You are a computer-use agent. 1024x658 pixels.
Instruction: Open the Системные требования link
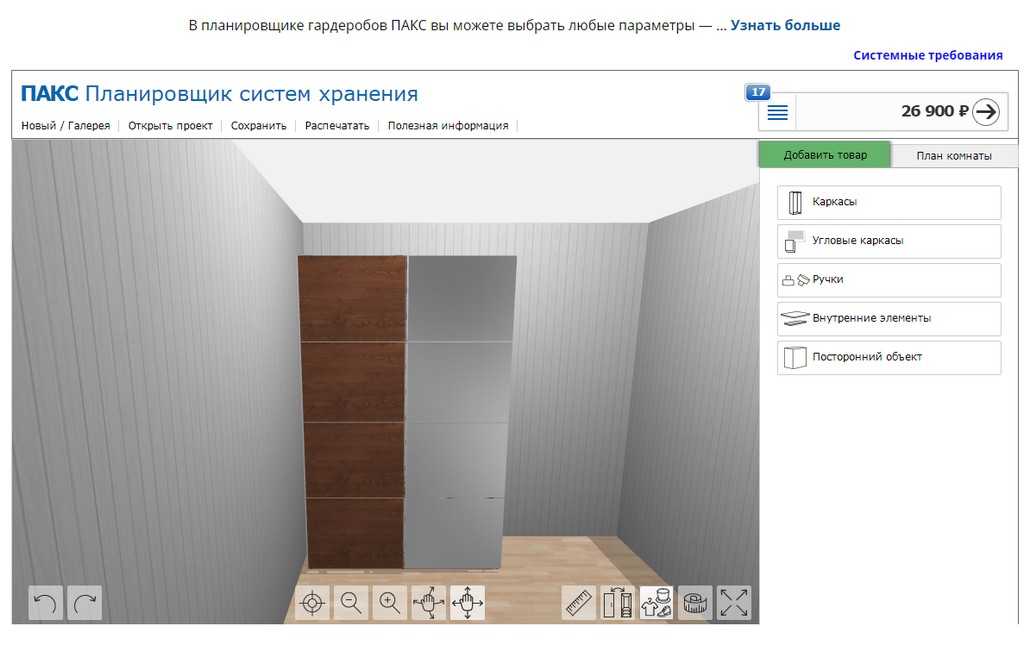(927, 56)
